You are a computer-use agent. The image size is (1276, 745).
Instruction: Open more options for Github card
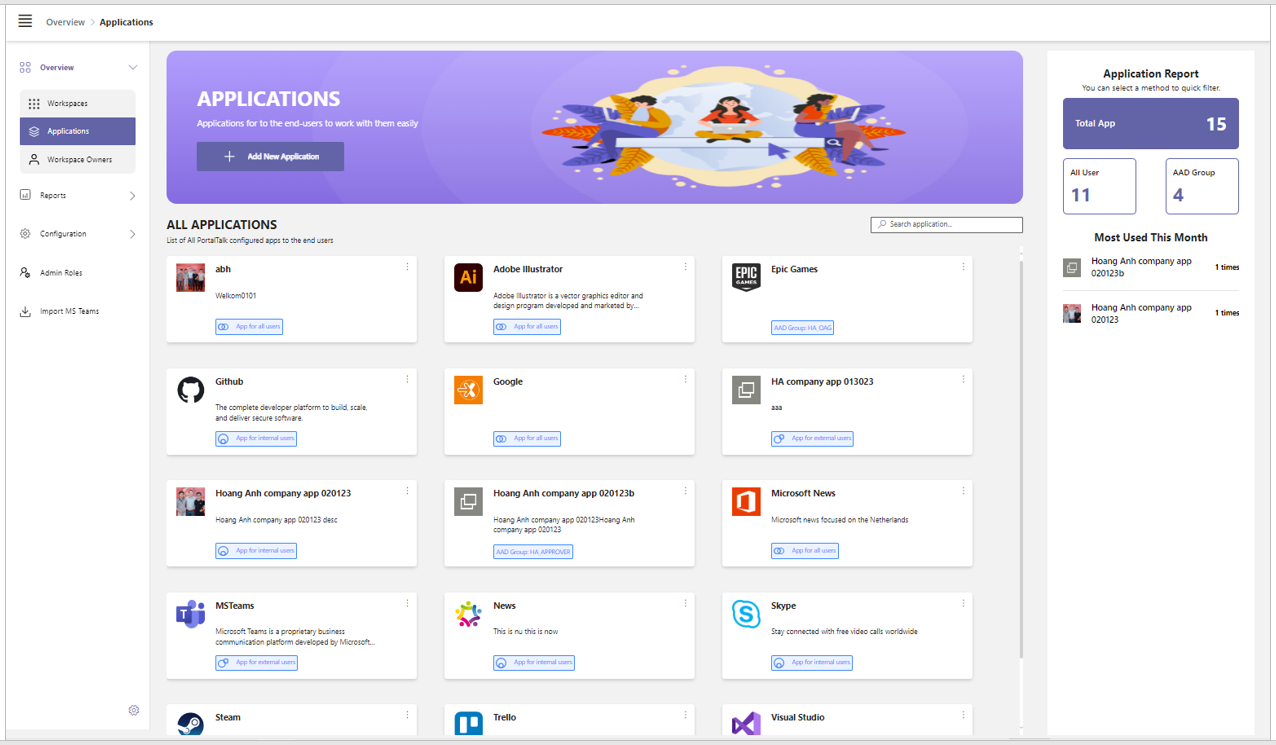coord(407,379)
